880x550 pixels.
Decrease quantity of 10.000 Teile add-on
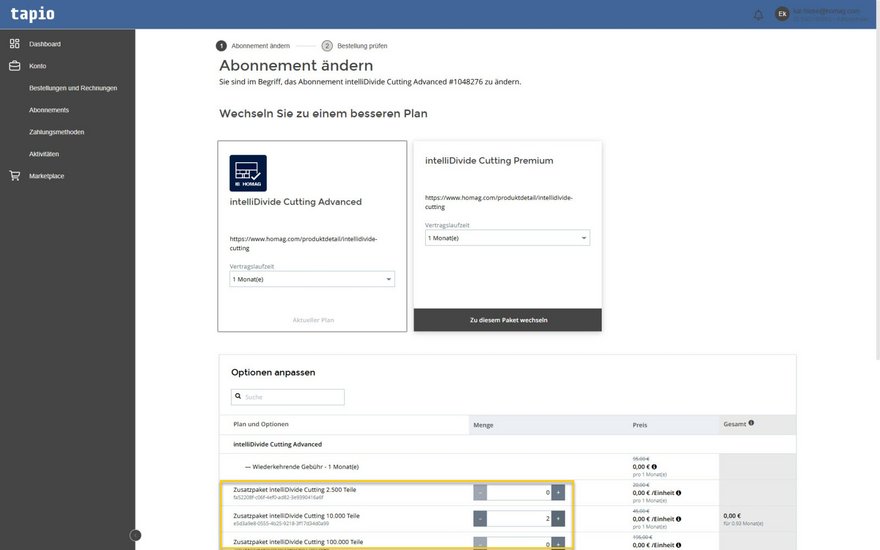tap(480, 518)
